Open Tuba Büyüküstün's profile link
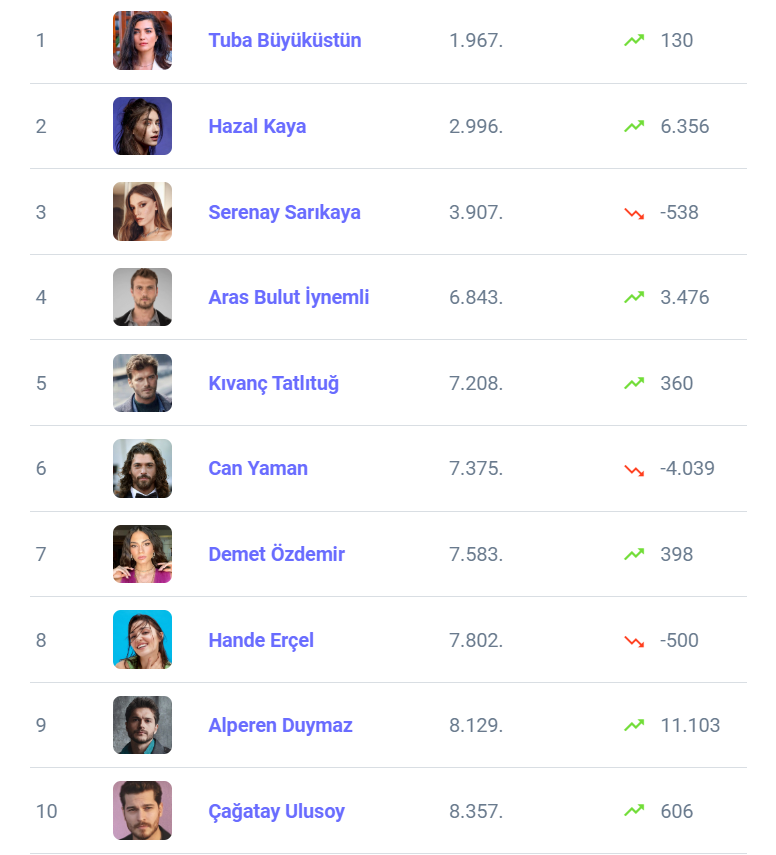Viewport: 776px width, 855px height. tap(285, 41)
